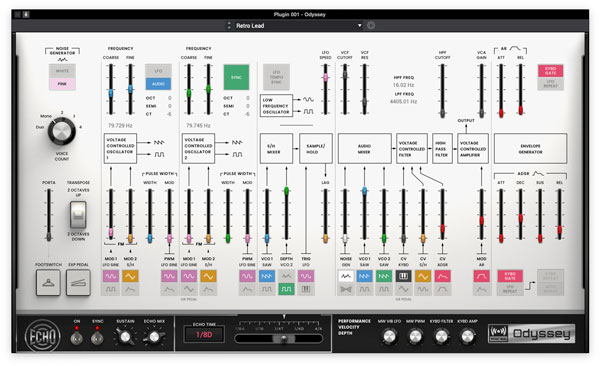Enable the green SYNC button on VCO 2

click(x=236, y=77)
